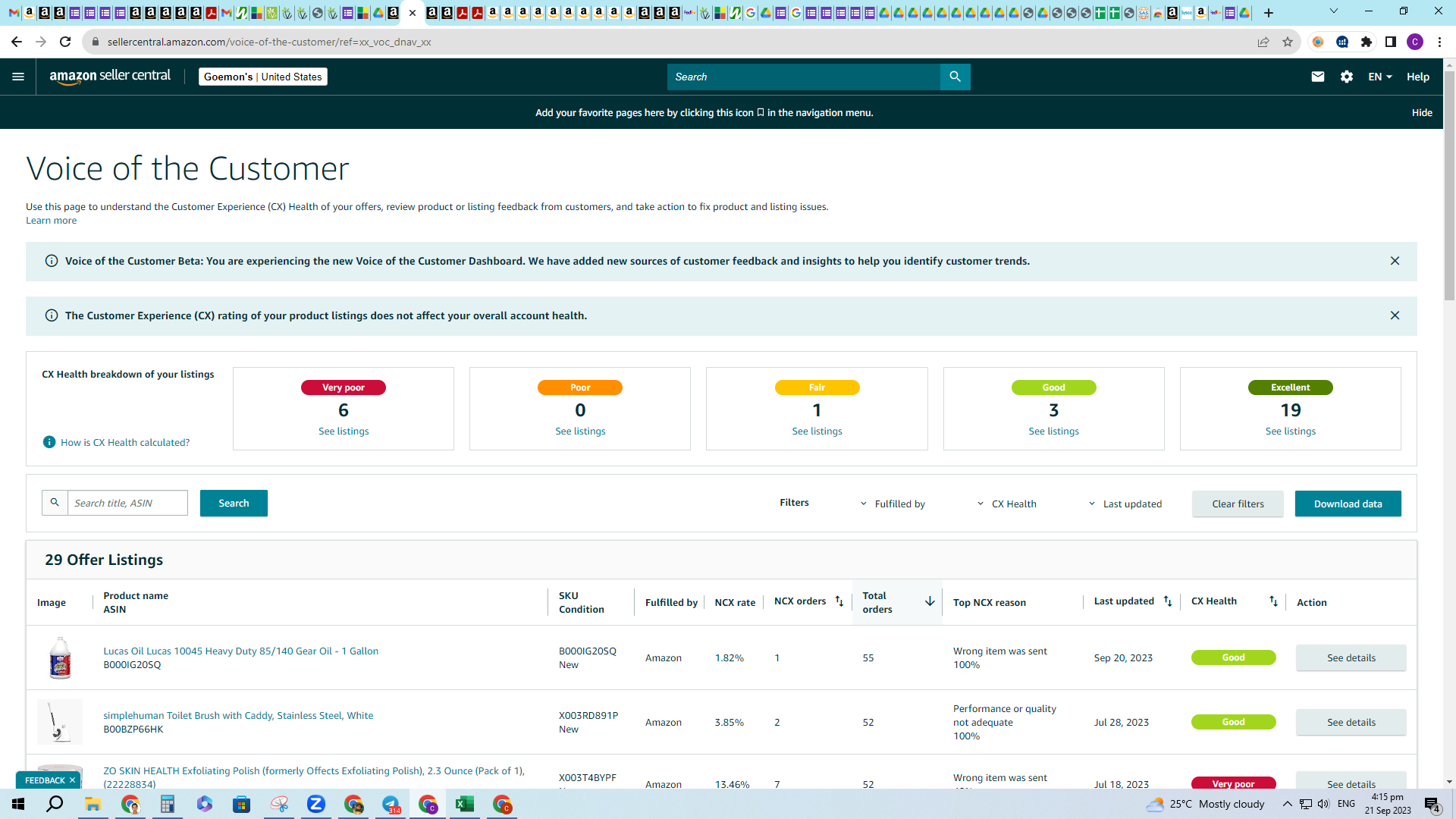Open Windows Start menu

click(x=18, y=804)
